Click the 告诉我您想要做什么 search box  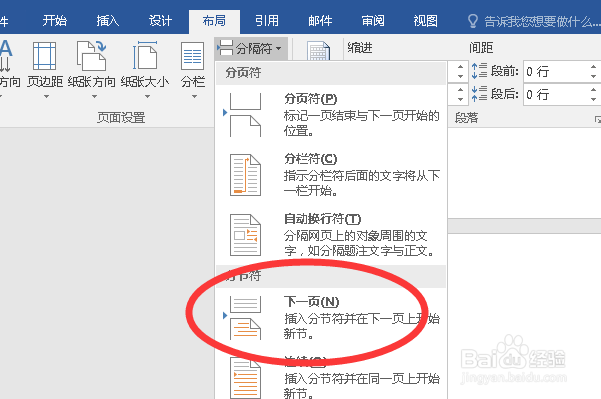541,21
